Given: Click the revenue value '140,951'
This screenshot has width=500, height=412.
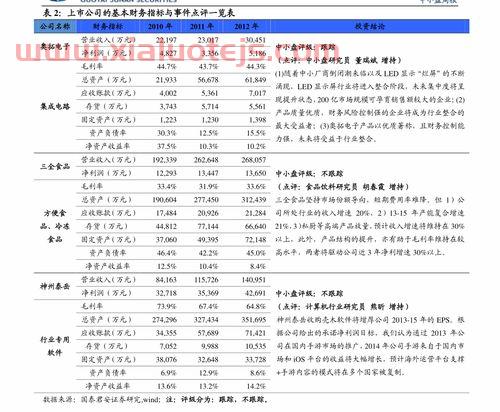Looking at the screenshot, I should (254, 280).
